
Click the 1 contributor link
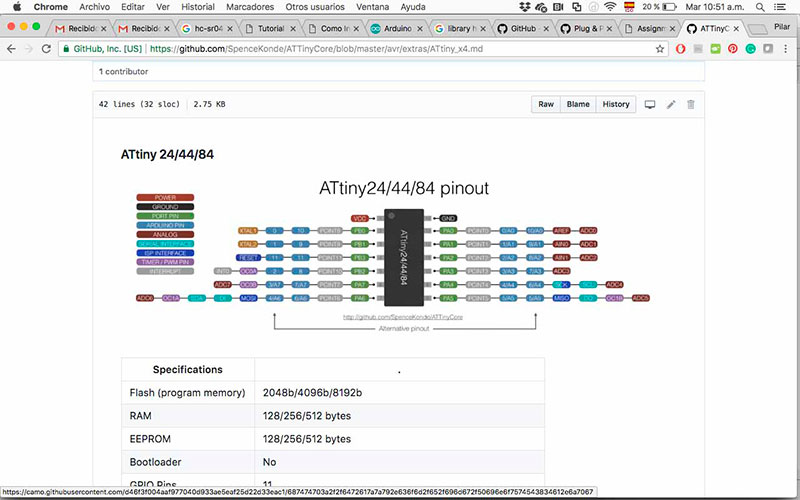[123, 71]
